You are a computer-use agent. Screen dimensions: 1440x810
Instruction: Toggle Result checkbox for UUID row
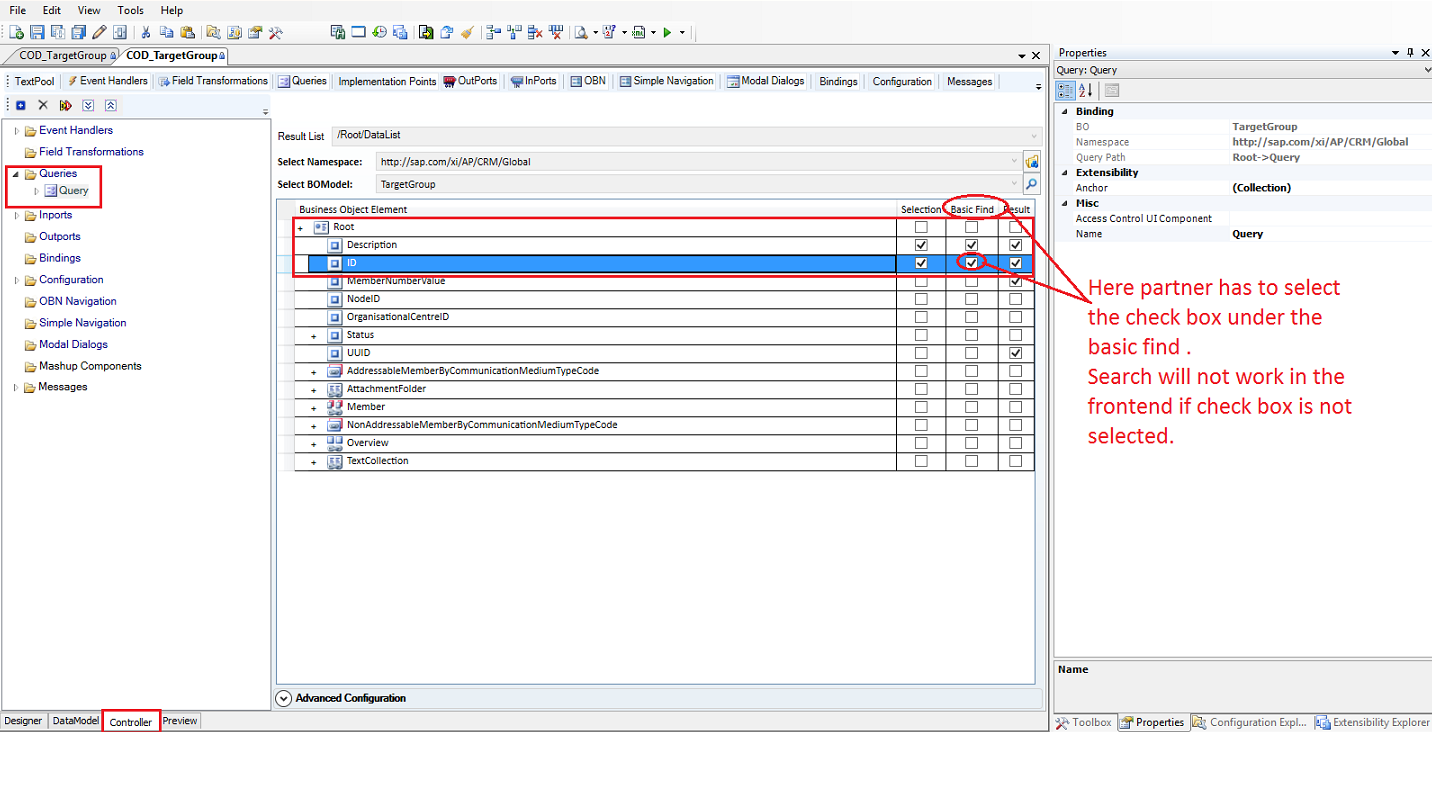[x=1016, y=353]
